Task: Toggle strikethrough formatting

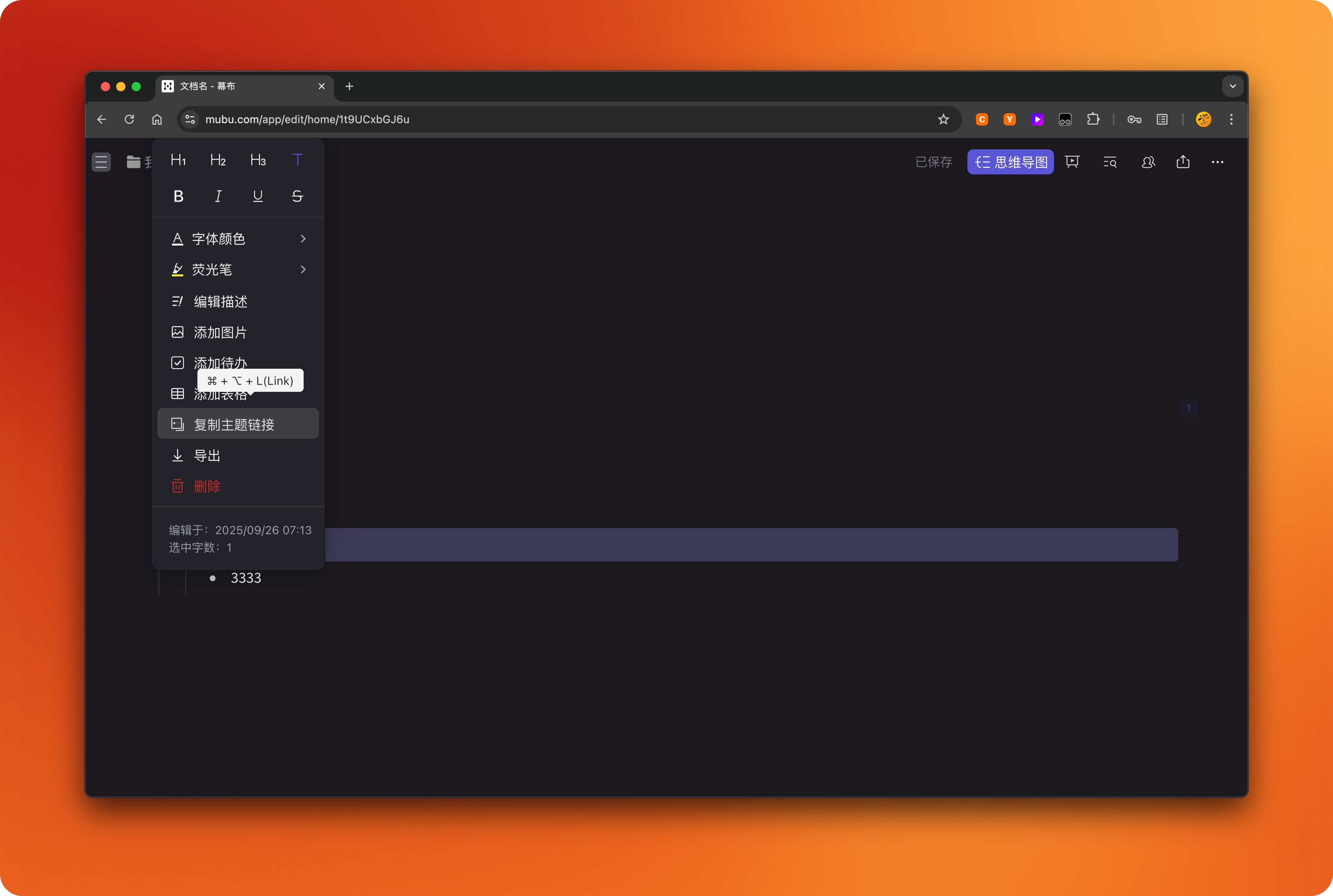Action: tap(297, 196)
